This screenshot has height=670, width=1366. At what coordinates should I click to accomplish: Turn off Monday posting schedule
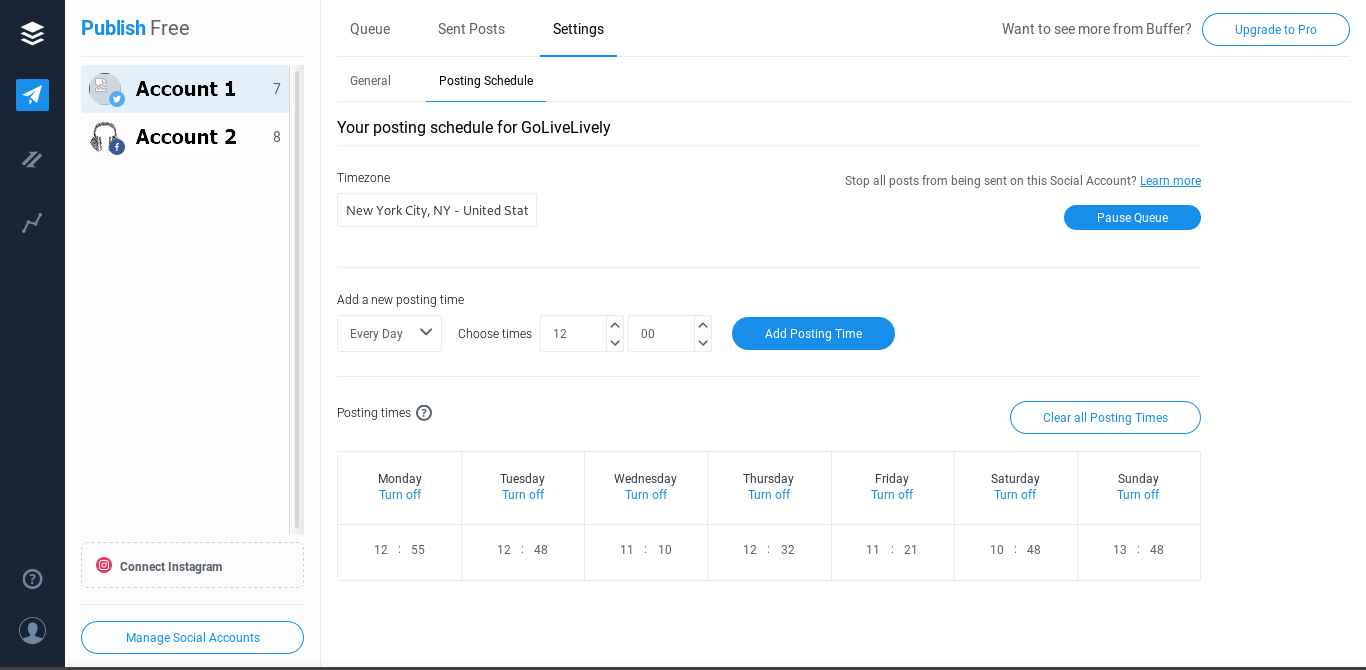[x=400, y=495]
